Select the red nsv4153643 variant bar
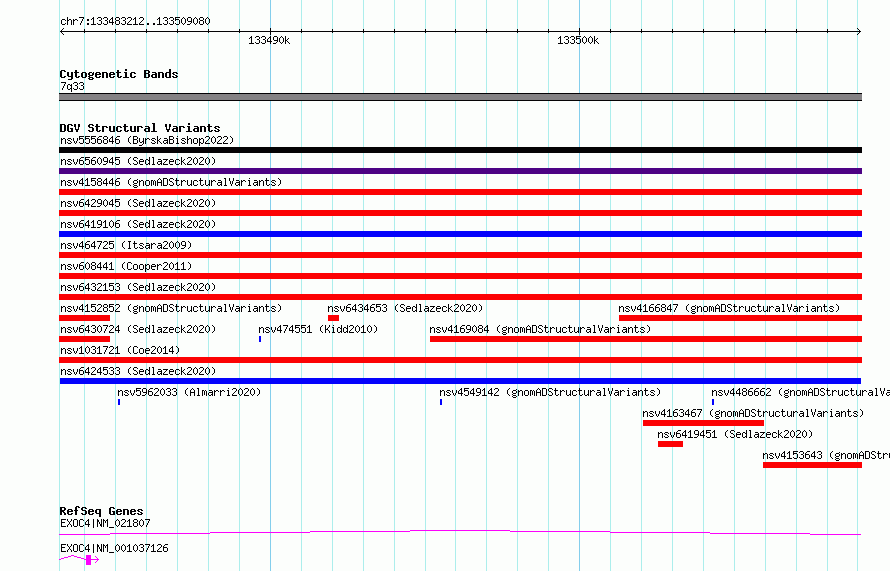The width and height of the screenshot is (890, 571). [x=812, y=465]
